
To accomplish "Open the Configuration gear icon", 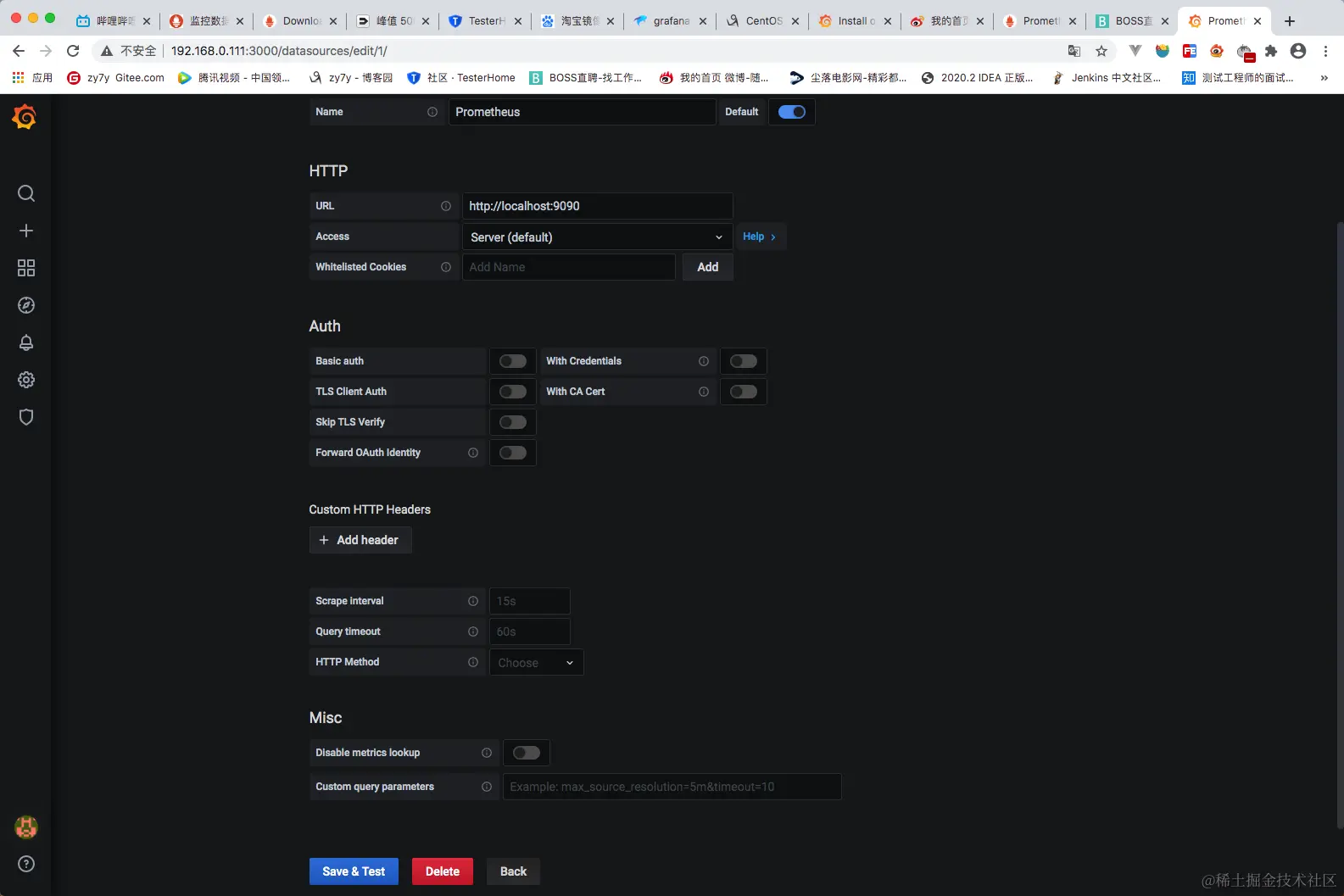I will [26, 380].
